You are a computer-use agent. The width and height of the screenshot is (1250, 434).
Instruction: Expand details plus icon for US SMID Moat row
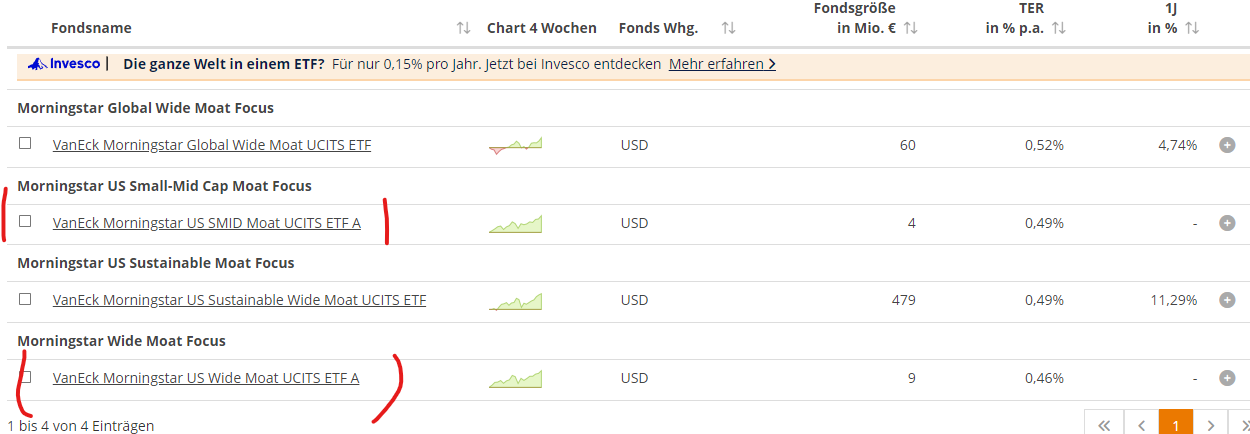(1227, 223)
